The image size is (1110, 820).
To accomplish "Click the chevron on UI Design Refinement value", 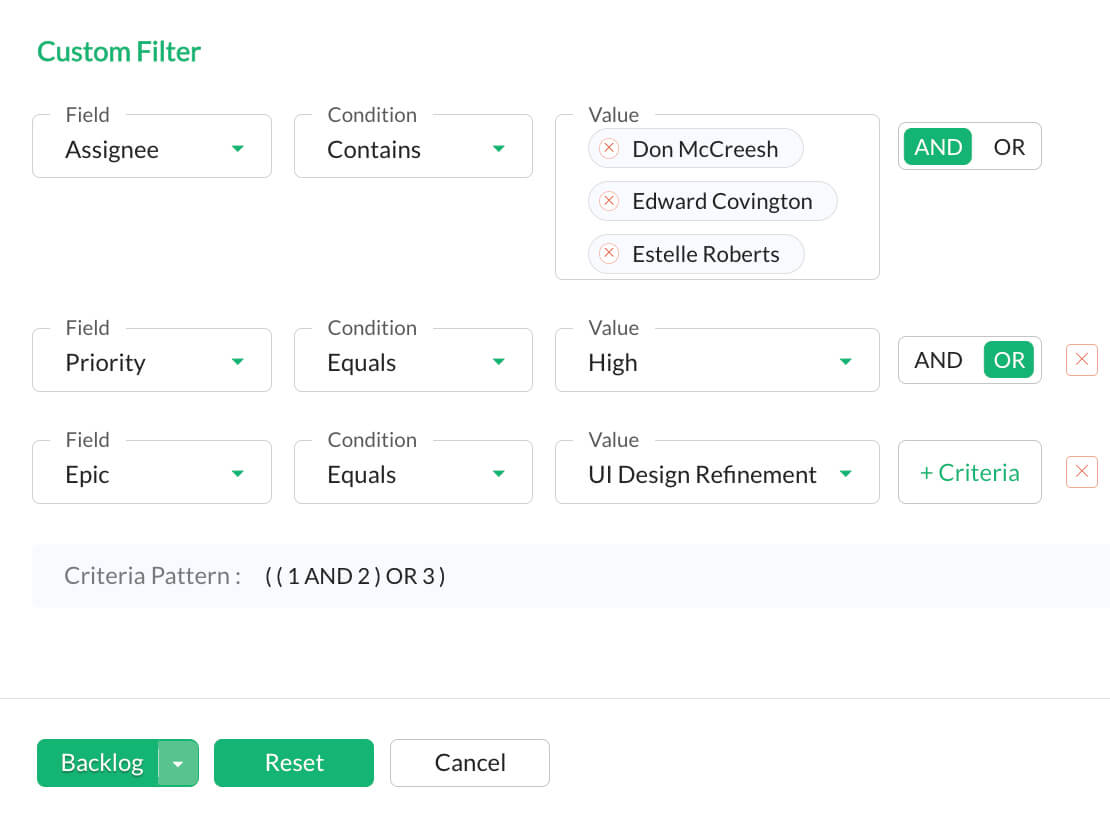I will [847, 474].
